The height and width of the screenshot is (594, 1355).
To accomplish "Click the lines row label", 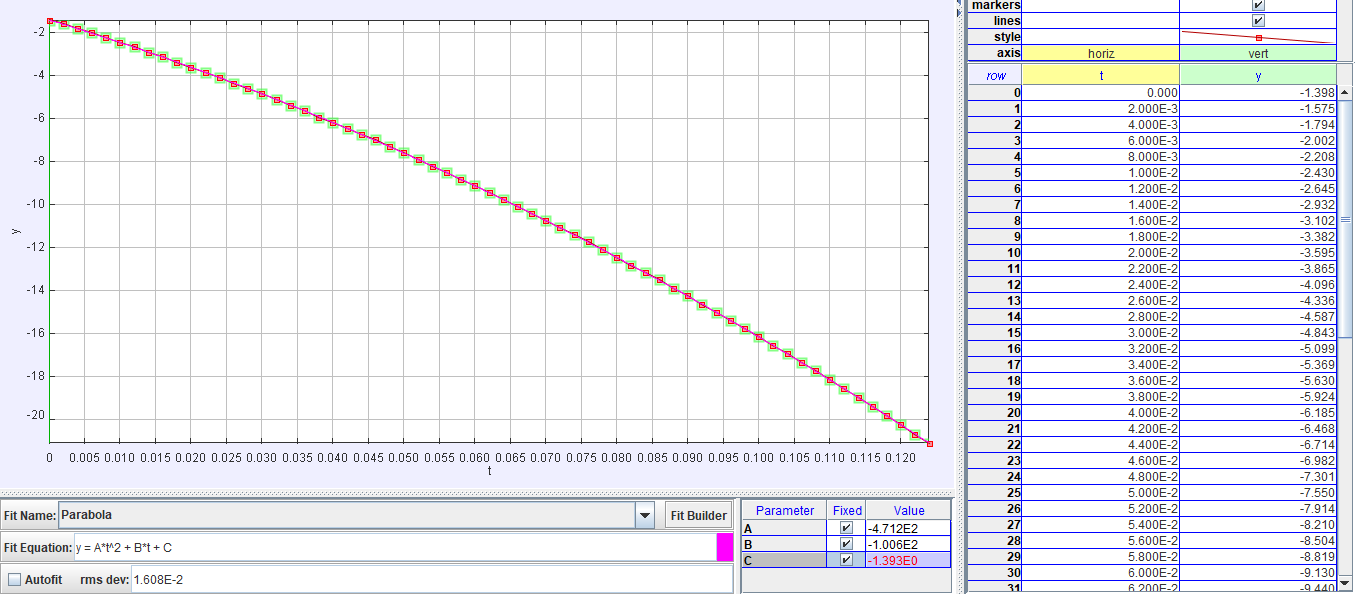I will pos(996,20).
